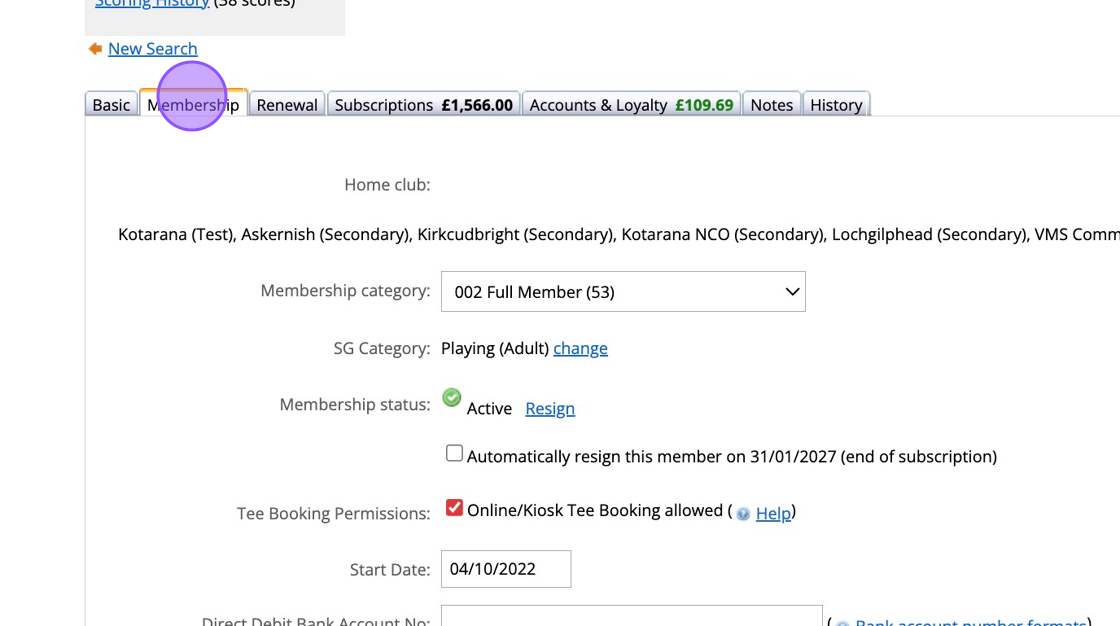Show the History tab
1120x626 pixels.
click(x=836, y=105)
